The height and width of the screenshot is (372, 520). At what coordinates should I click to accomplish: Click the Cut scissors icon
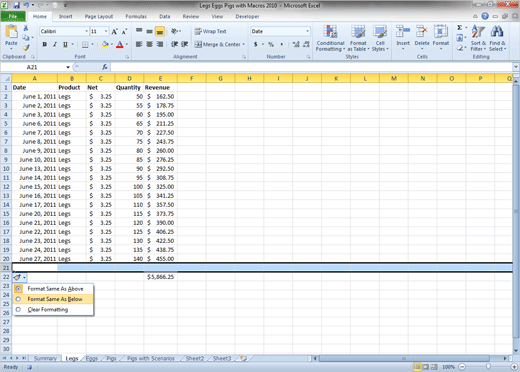[26, 29]
